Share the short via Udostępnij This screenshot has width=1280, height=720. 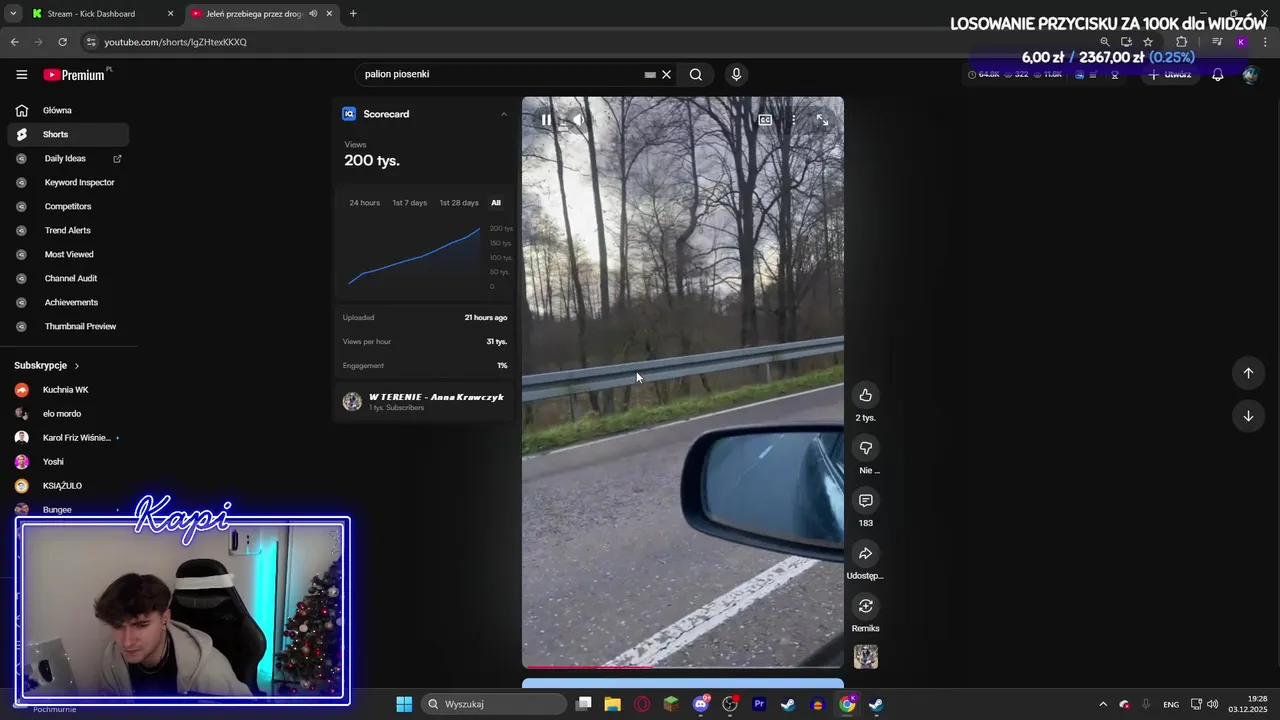(x=866, y=553)
